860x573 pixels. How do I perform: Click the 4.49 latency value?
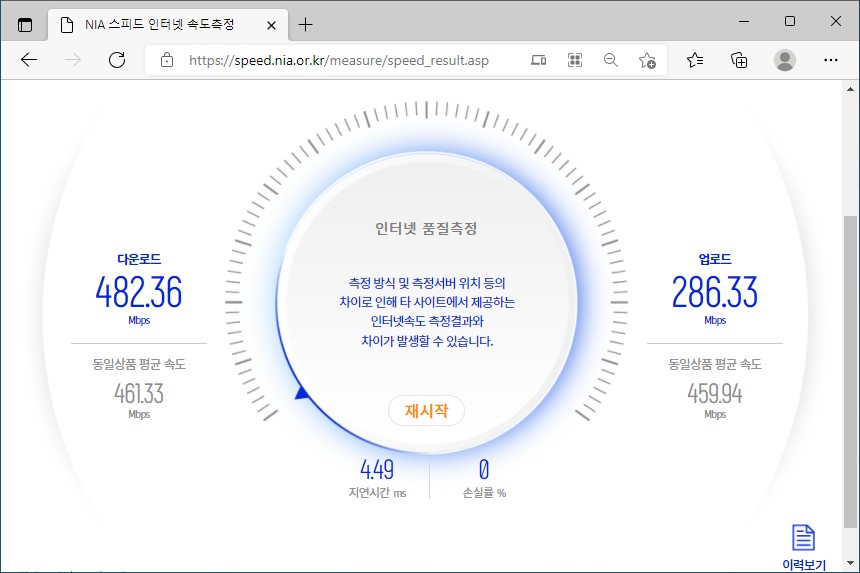point(377,469)
